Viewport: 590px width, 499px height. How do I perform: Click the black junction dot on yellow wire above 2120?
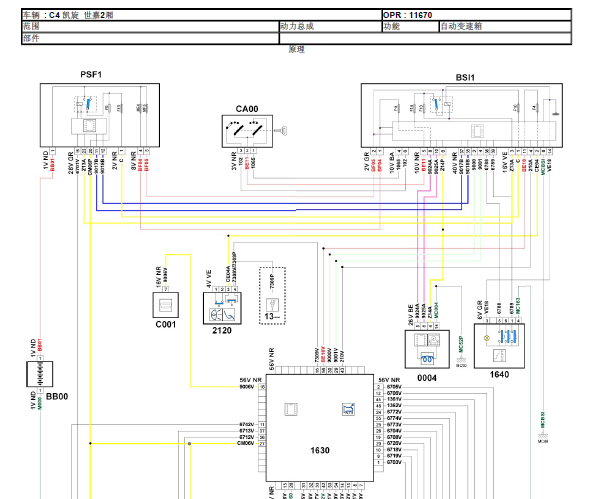click(x=228, y=236)
